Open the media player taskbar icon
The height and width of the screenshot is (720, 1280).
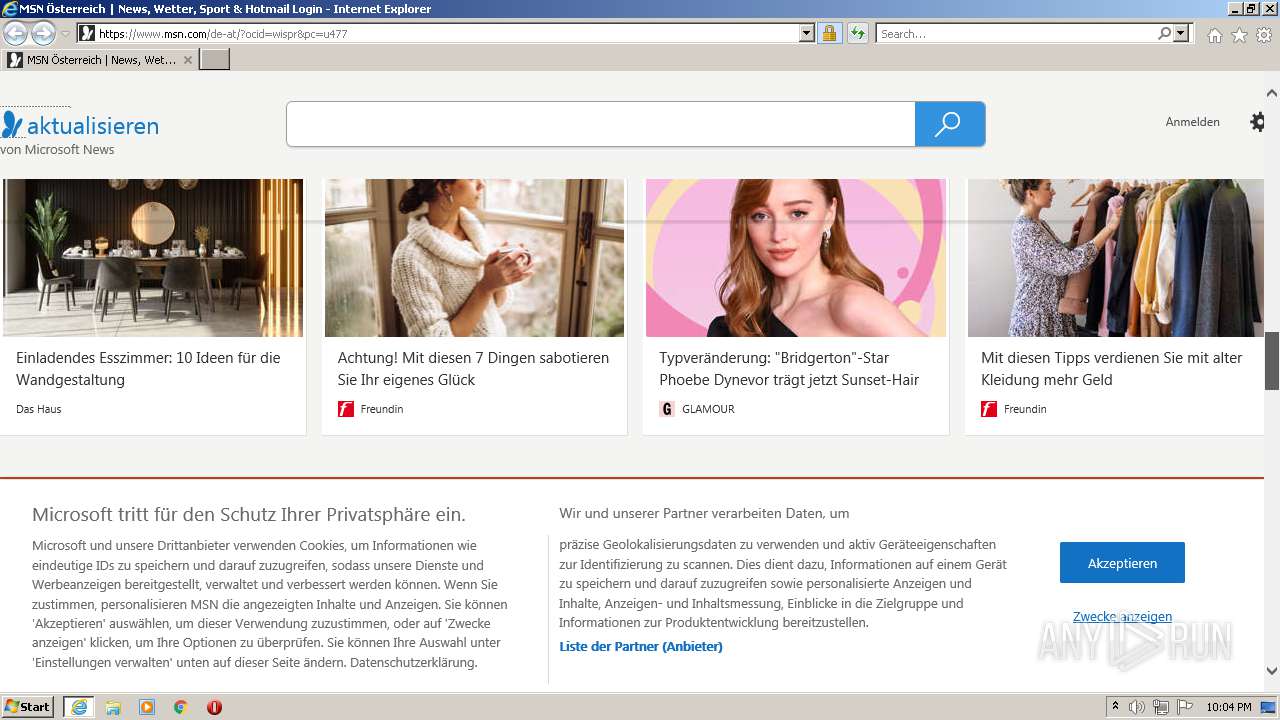pyautogui.click(x=147, y=707)
